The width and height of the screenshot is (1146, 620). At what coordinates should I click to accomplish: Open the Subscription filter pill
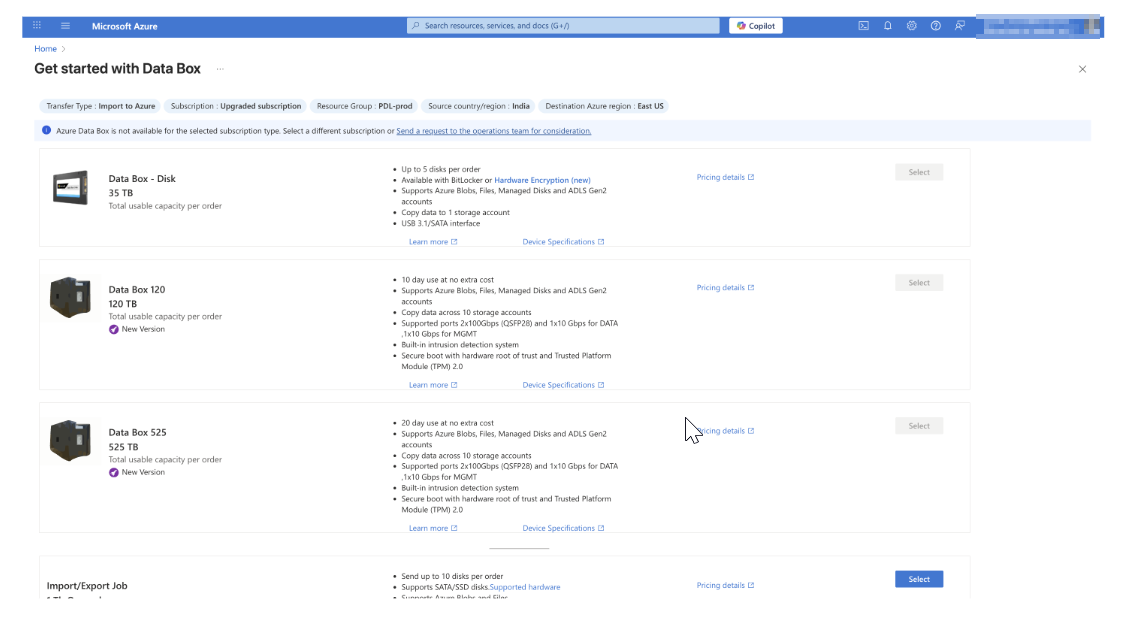click(240, 105)
